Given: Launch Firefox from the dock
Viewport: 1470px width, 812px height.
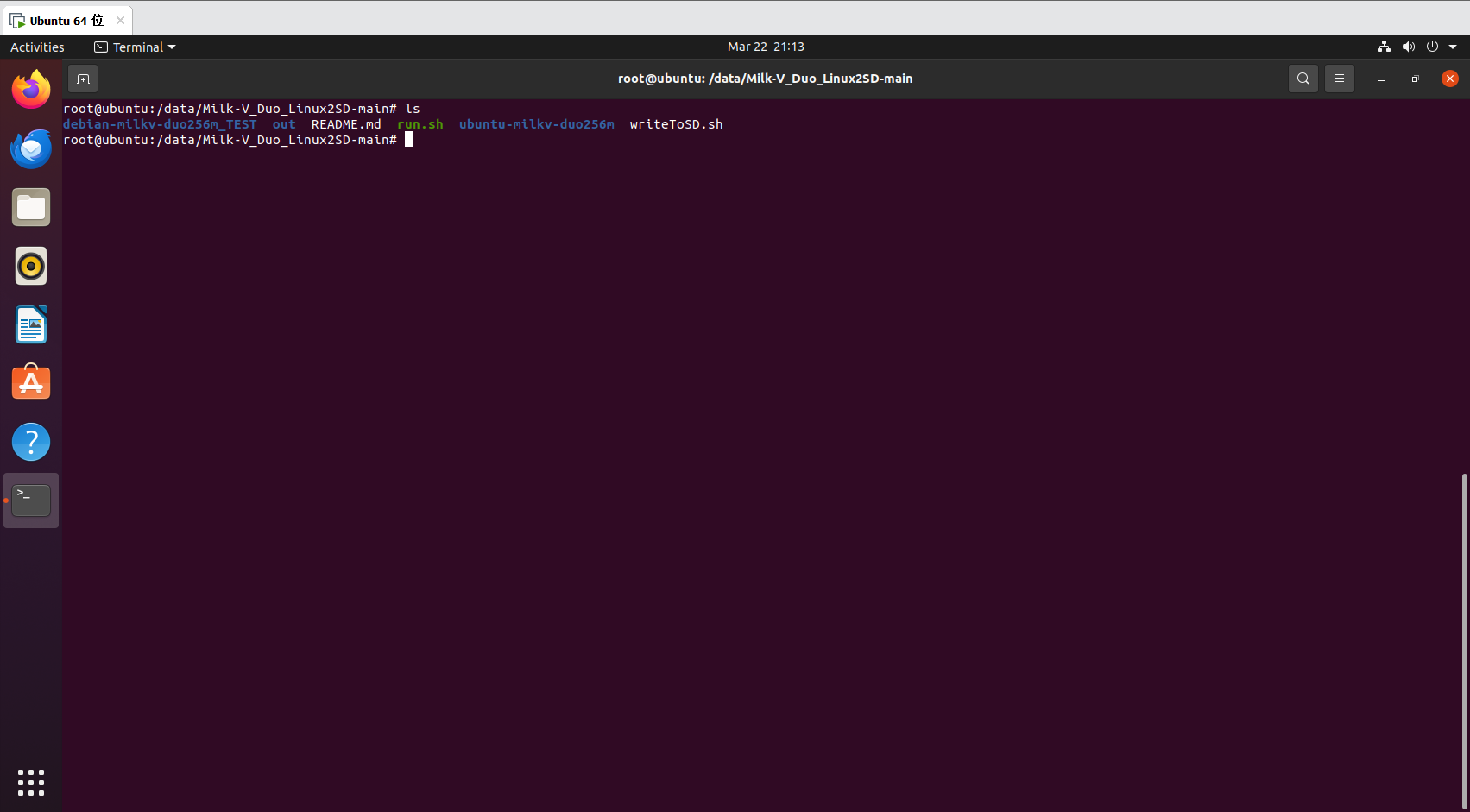Looking at the screenshot, I should 31,90.
